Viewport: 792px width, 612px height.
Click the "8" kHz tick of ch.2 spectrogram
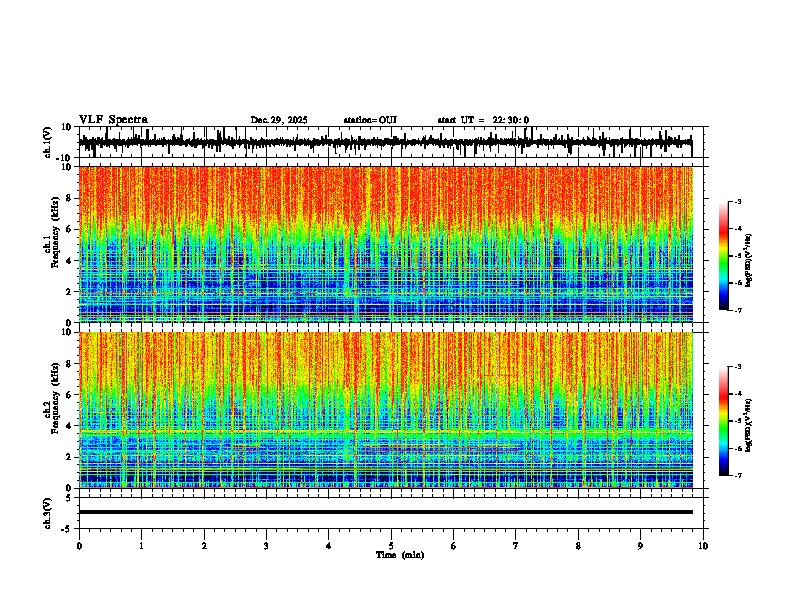pyautogui.click(x=70, y=364)
